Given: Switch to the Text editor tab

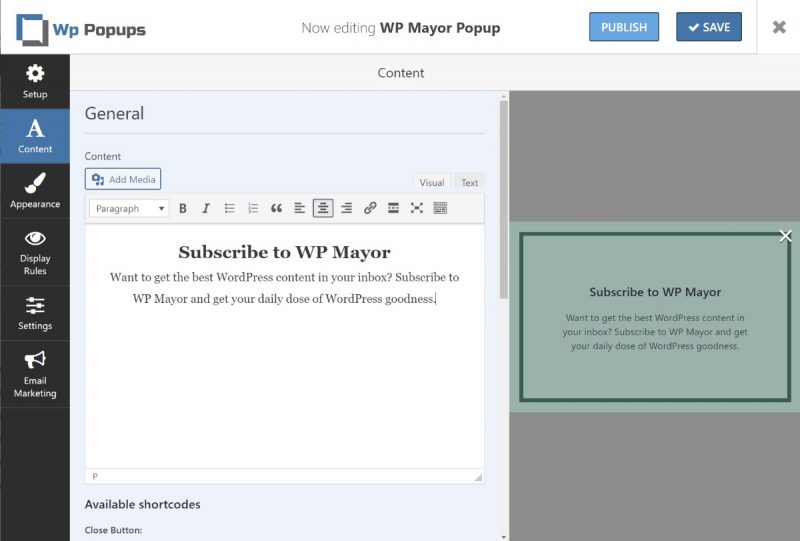Looking at the screenshot, I should point(469,182).
